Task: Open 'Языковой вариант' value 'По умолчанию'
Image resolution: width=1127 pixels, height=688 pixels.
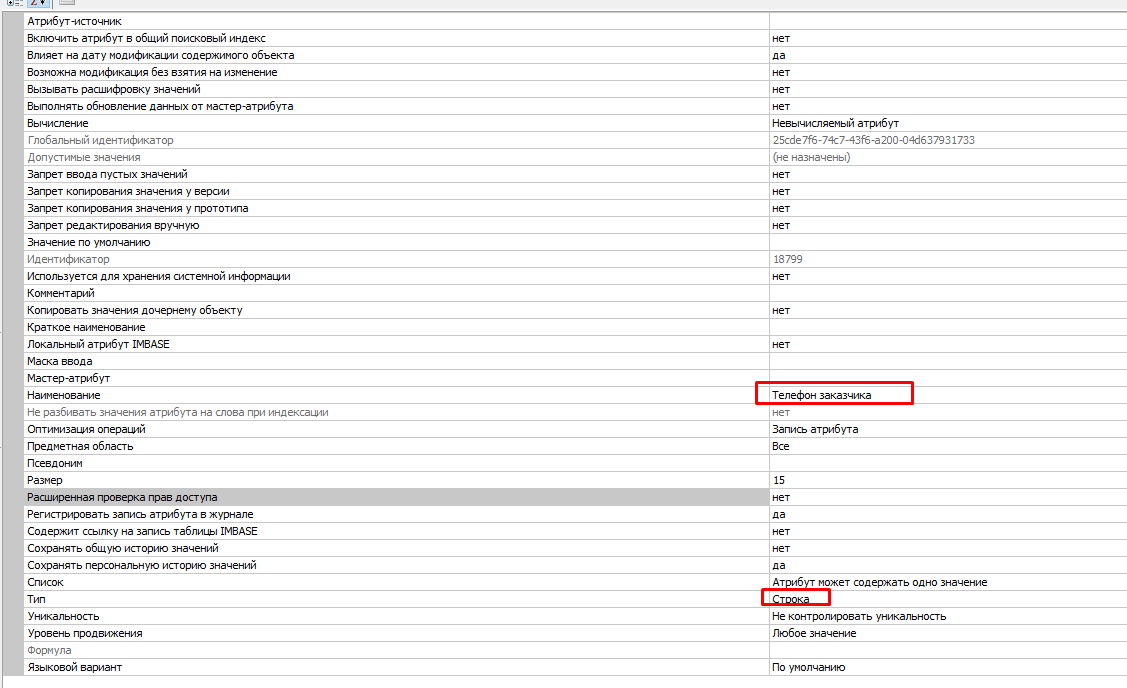Action: 809,668
